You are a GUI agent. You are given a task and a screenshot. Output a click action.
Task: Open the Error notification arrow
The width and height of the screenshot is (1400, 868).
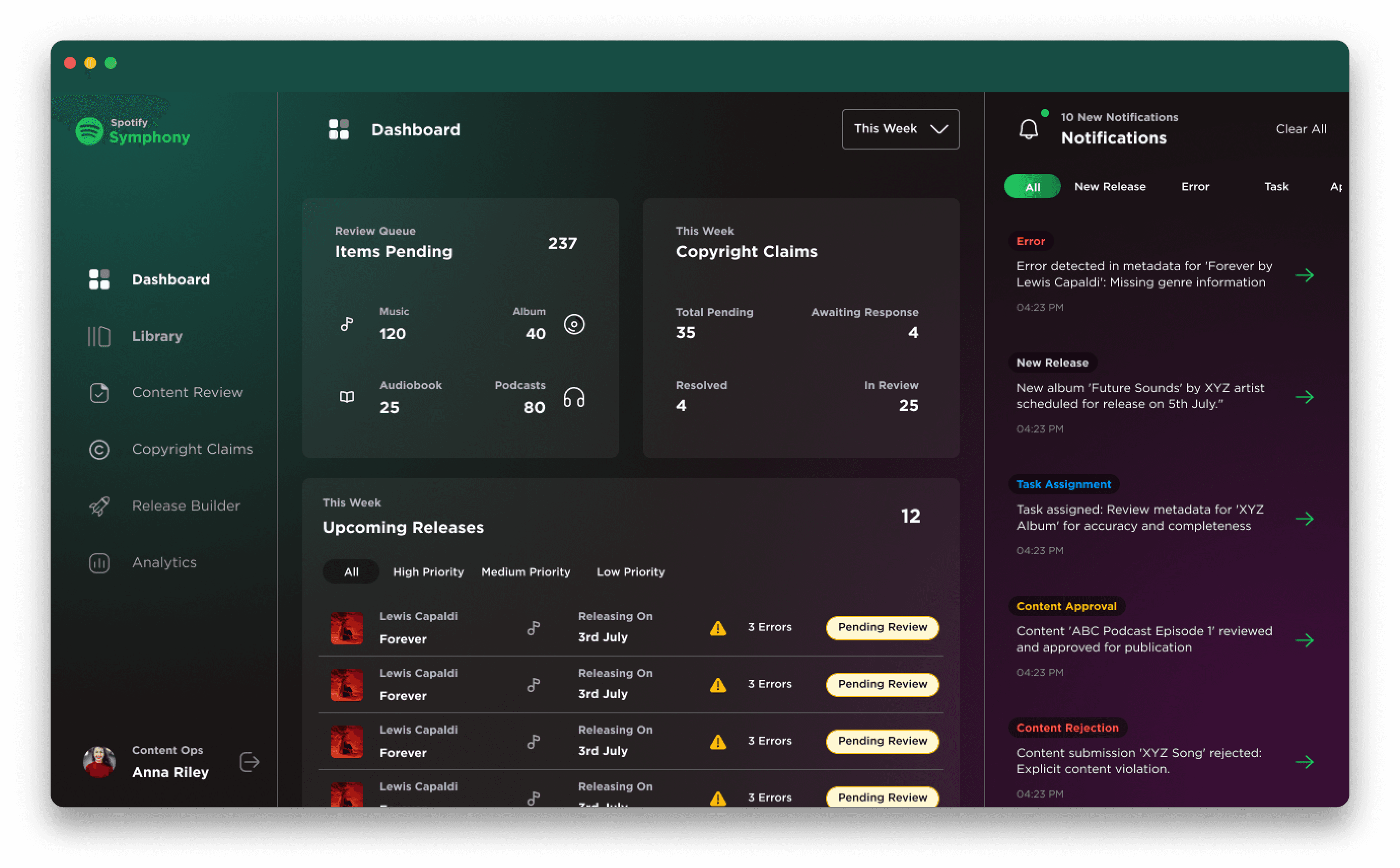[1304, 275]
